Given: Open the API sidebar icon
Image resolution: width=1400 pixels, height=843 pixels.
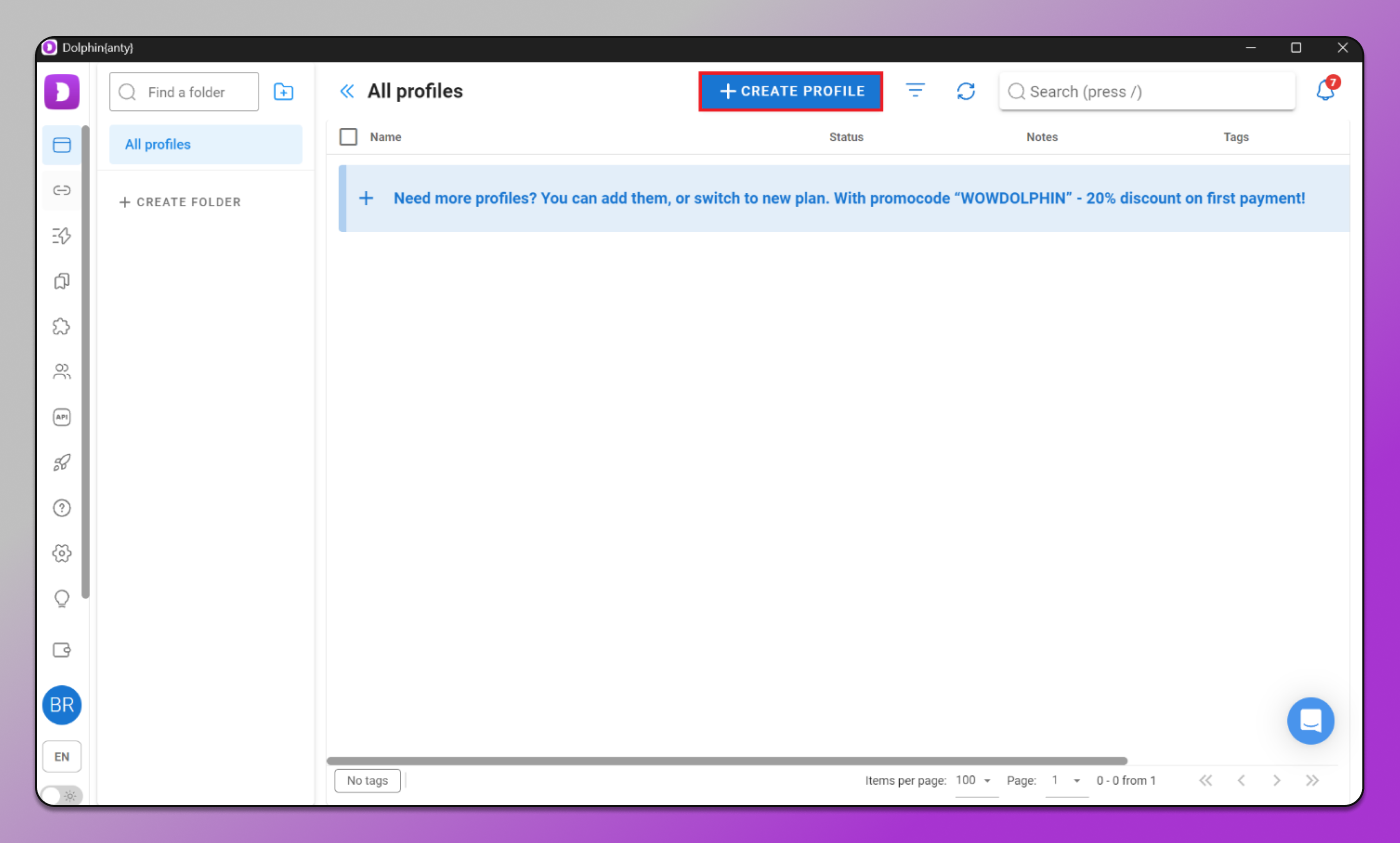Looking at the screenshot, I should 62,417.
